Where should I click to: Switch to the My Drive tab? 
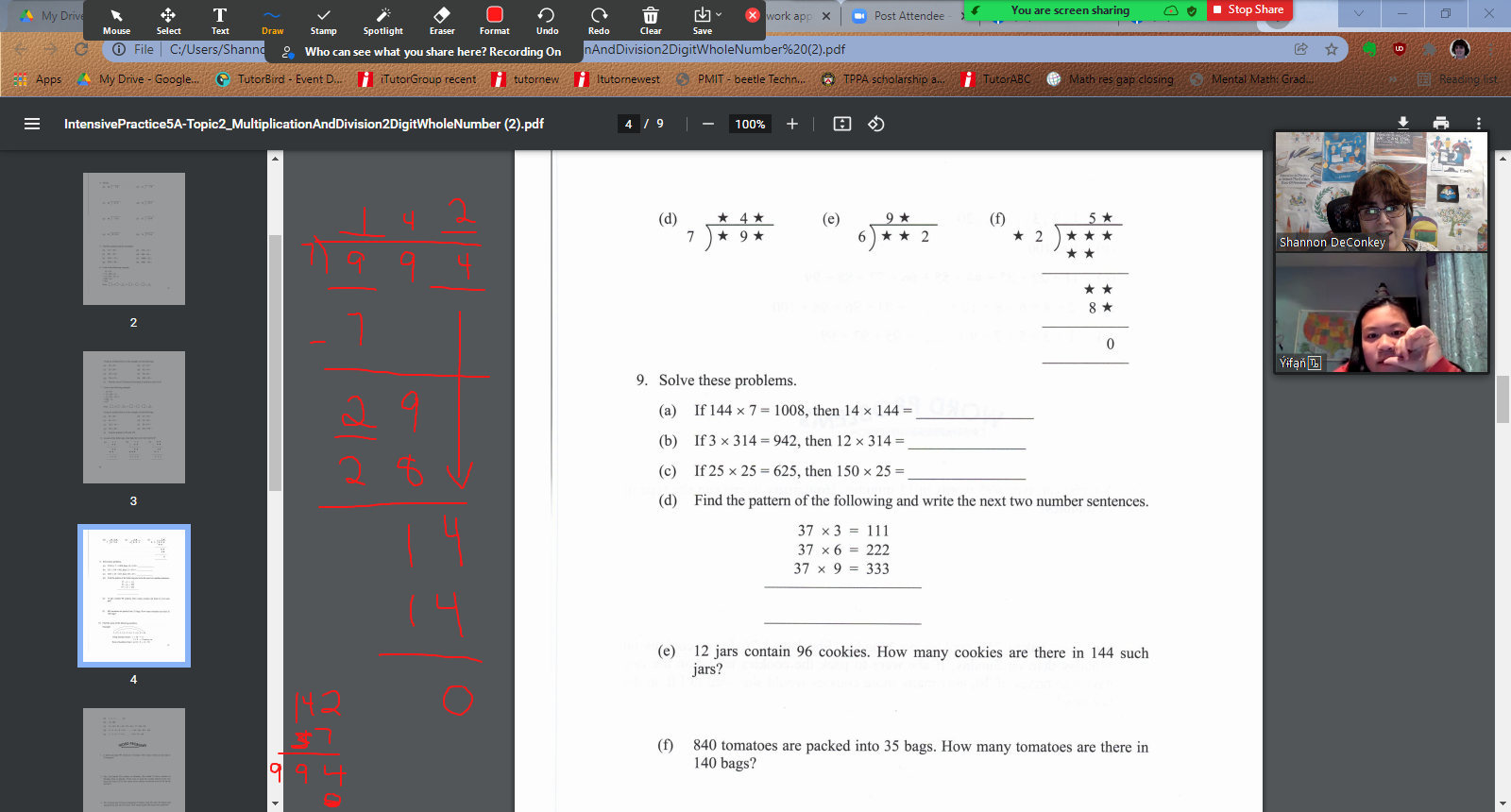(x=52, y=15)
